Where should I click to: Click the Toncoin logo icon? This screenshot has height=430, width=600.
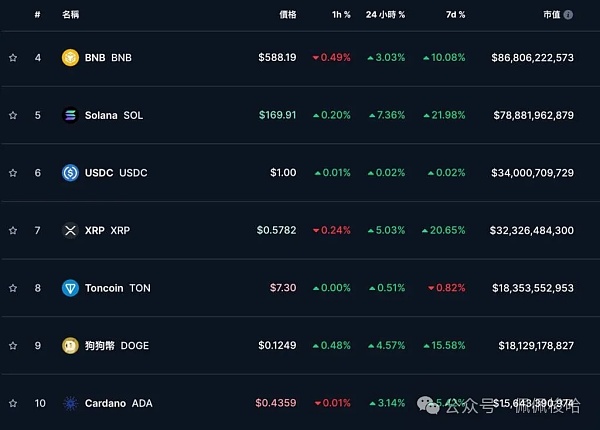pyautogui.click(x=70, y=287)
